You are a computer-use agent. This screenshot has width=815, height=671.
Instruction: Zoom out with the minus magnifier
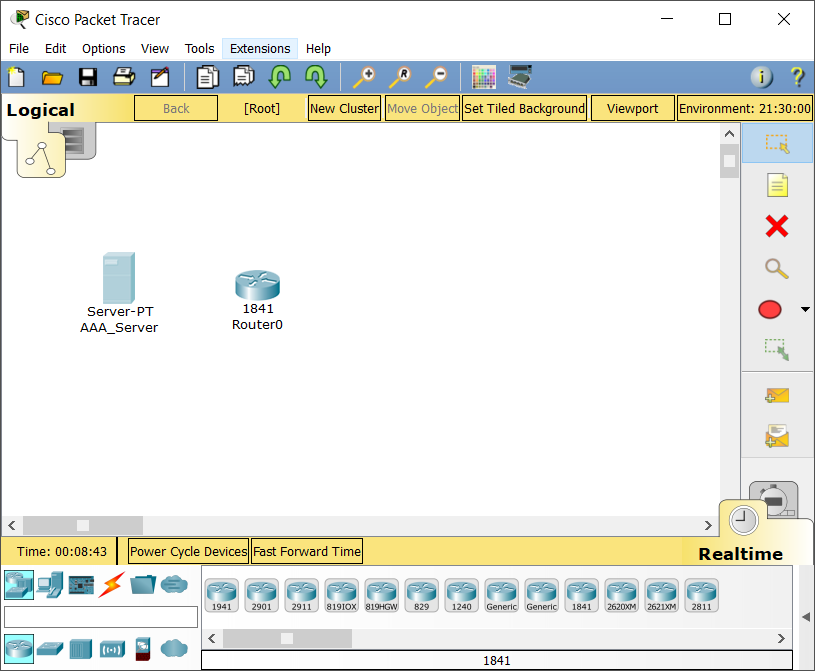pyautogui.click(x=436, y=77)
